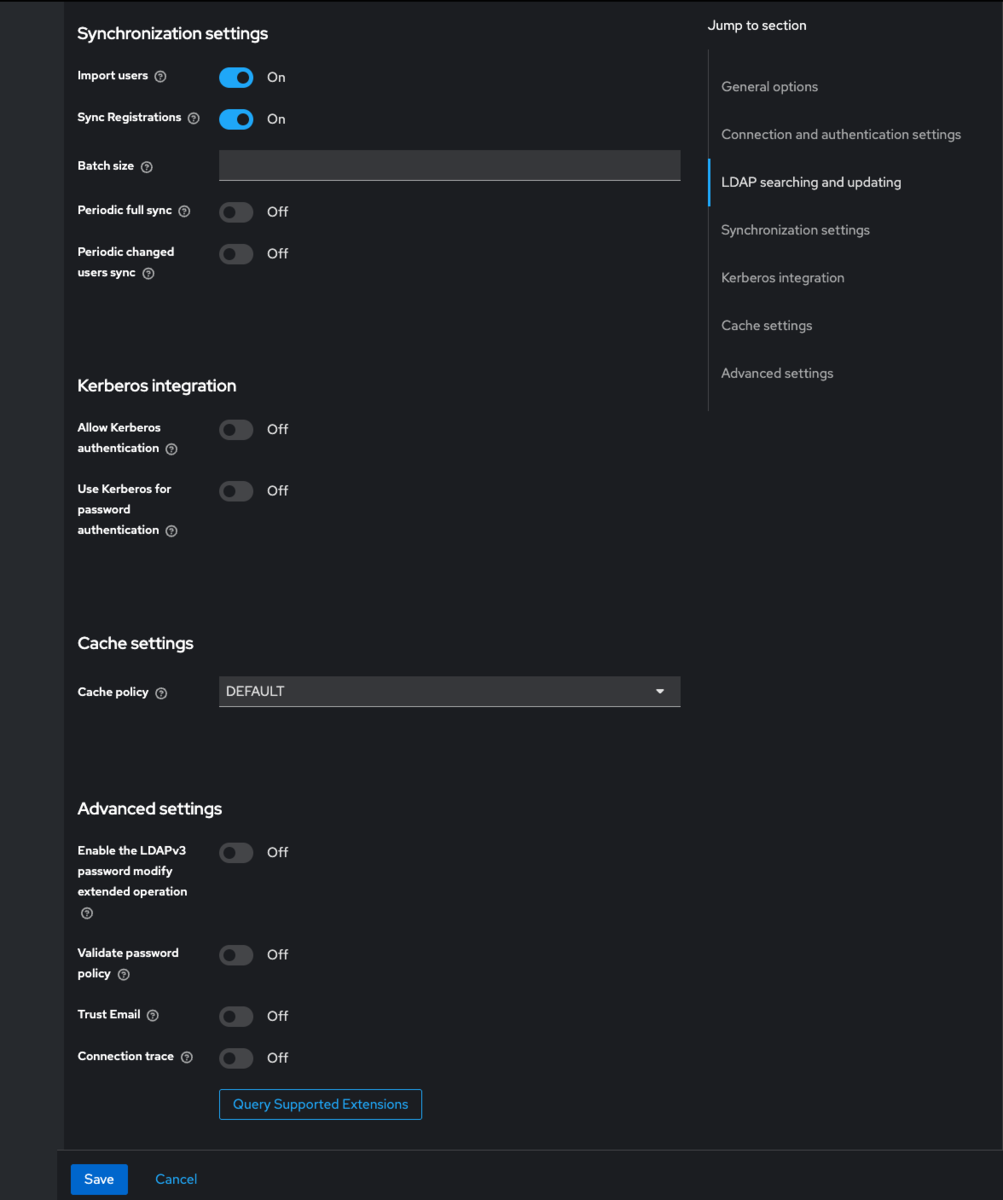Jump to General options section

[769, 87]
